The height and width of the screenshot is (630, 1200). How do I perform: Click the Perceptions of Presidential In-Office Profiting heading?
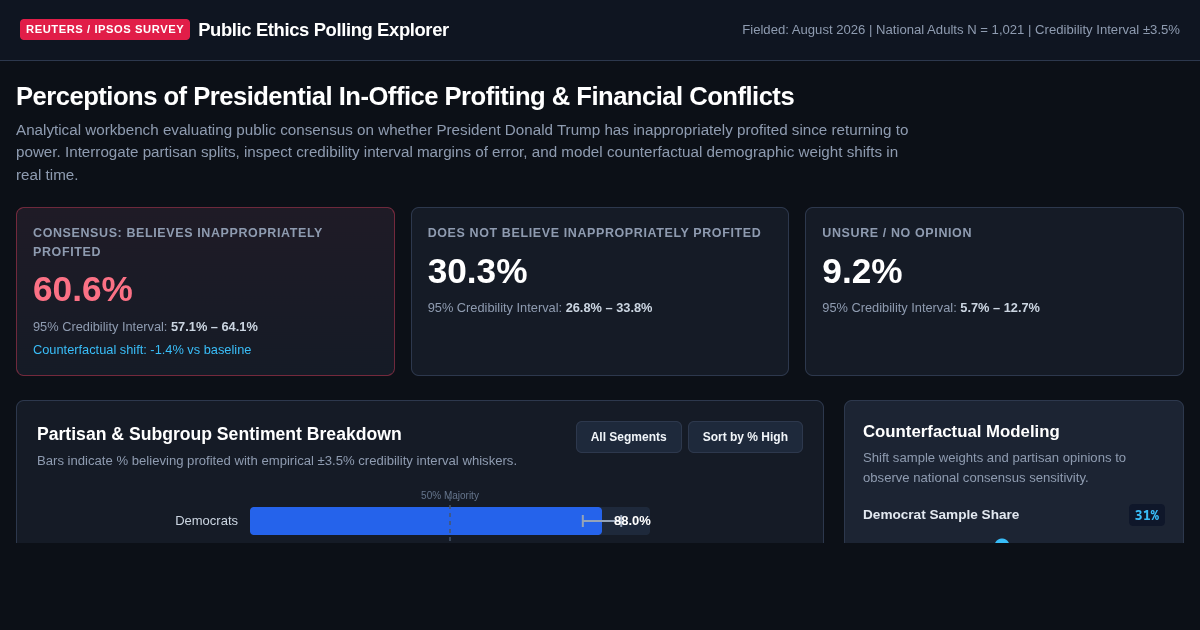[x=405, y=96]
